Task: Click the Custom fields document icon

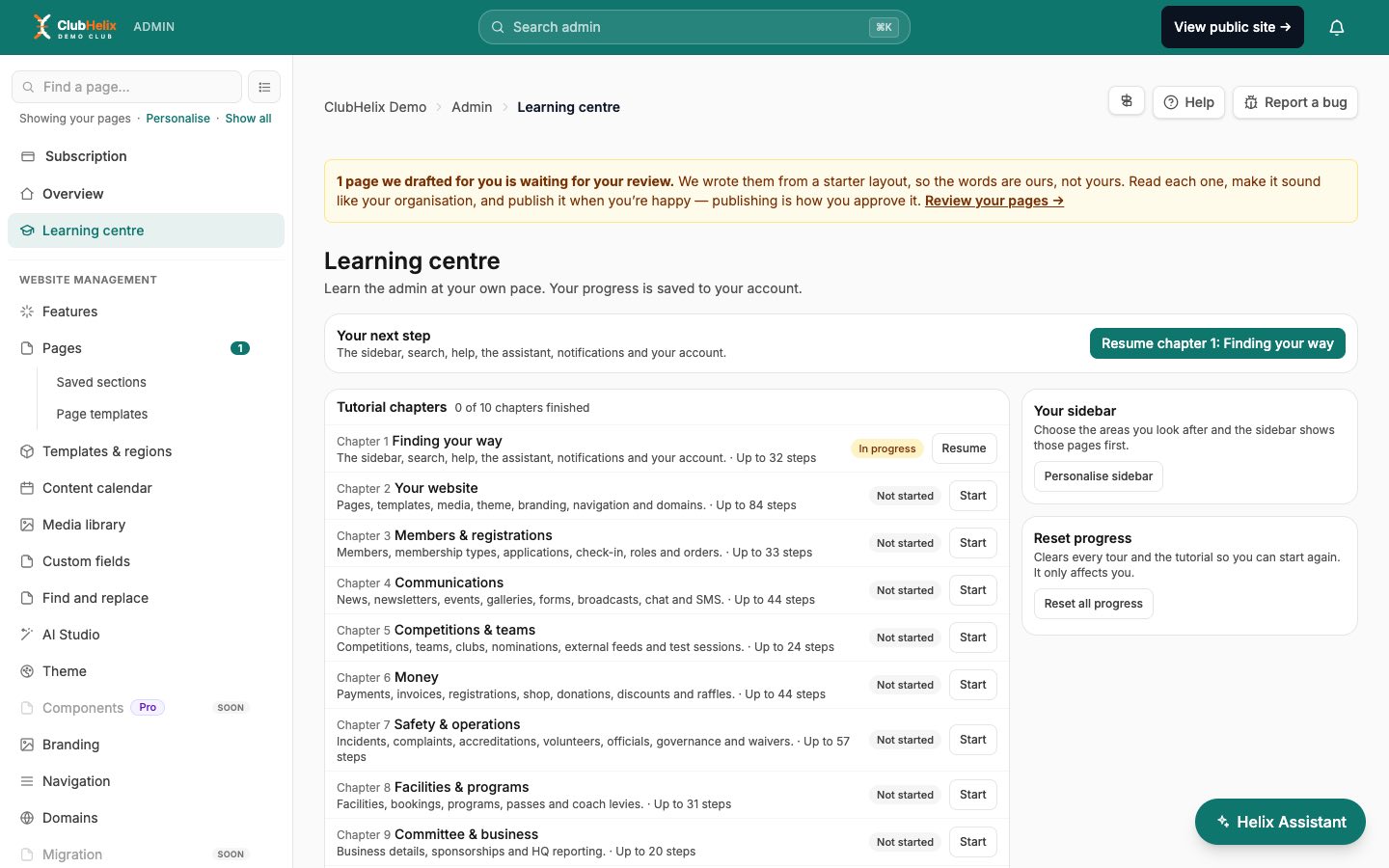Action: [27, 561]
